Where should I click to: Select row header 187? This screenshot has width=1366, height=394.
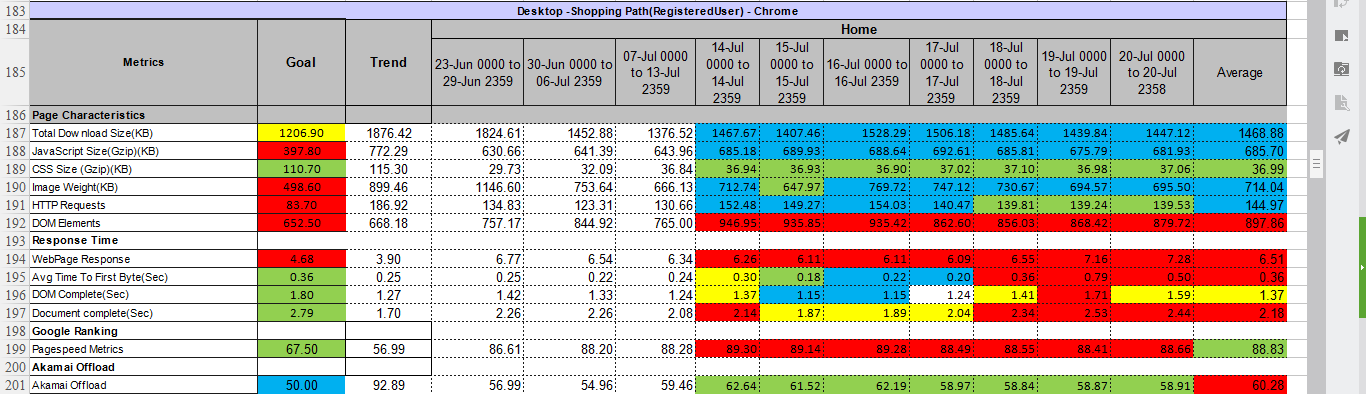14,133
